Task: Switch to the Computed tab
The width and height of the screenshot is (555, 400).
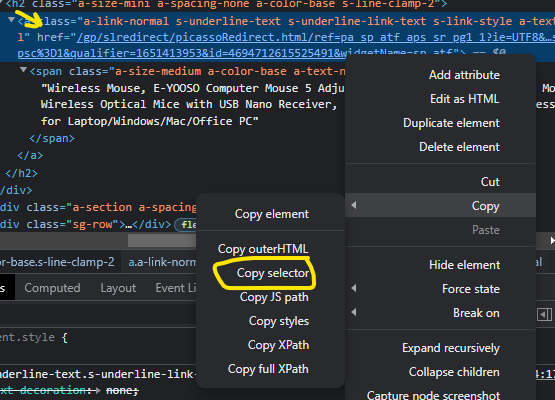Action: pyautogui.click(x=52, y=288)
